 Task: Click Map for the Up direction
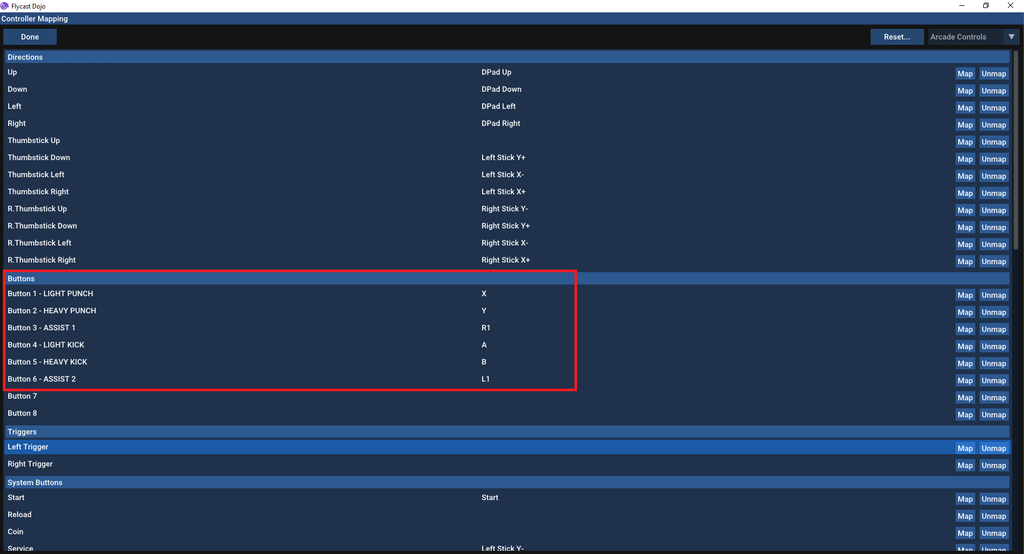(x=964, y=74)
